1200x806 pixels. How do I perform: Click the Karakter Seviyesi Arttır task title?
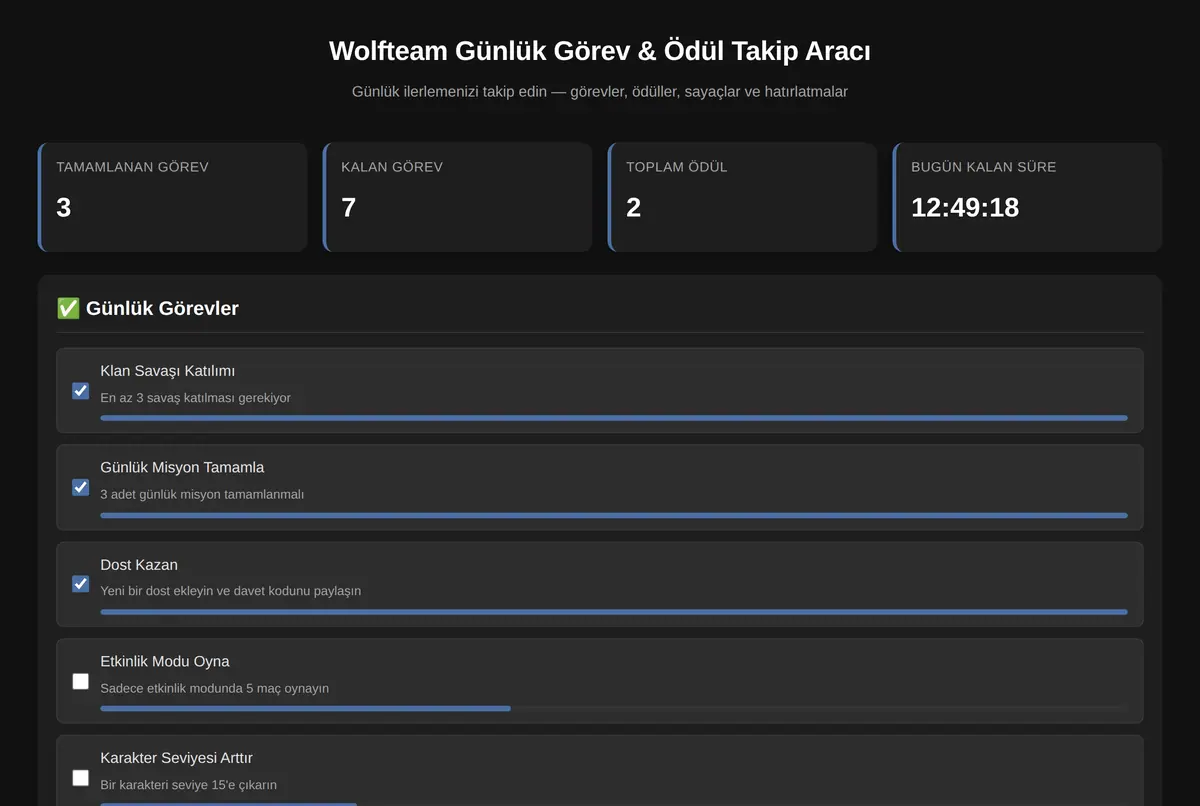pyautogui.click(x=177, y=759)
